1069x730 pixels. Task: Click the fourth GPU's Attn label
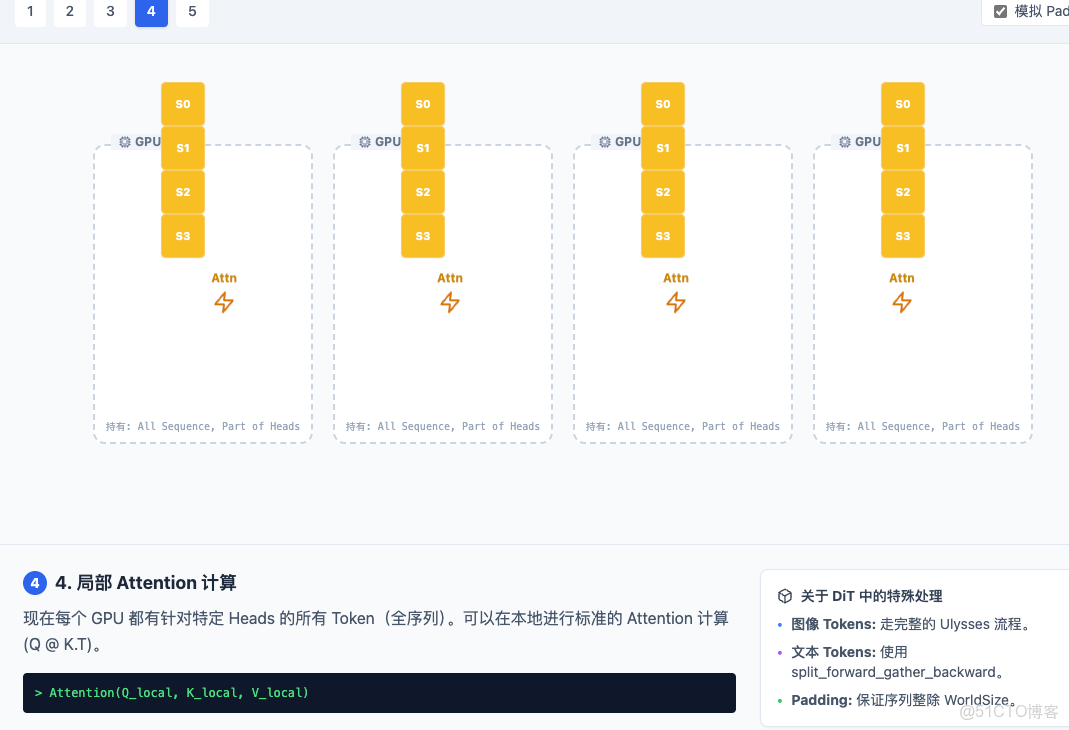coord(902,278)
